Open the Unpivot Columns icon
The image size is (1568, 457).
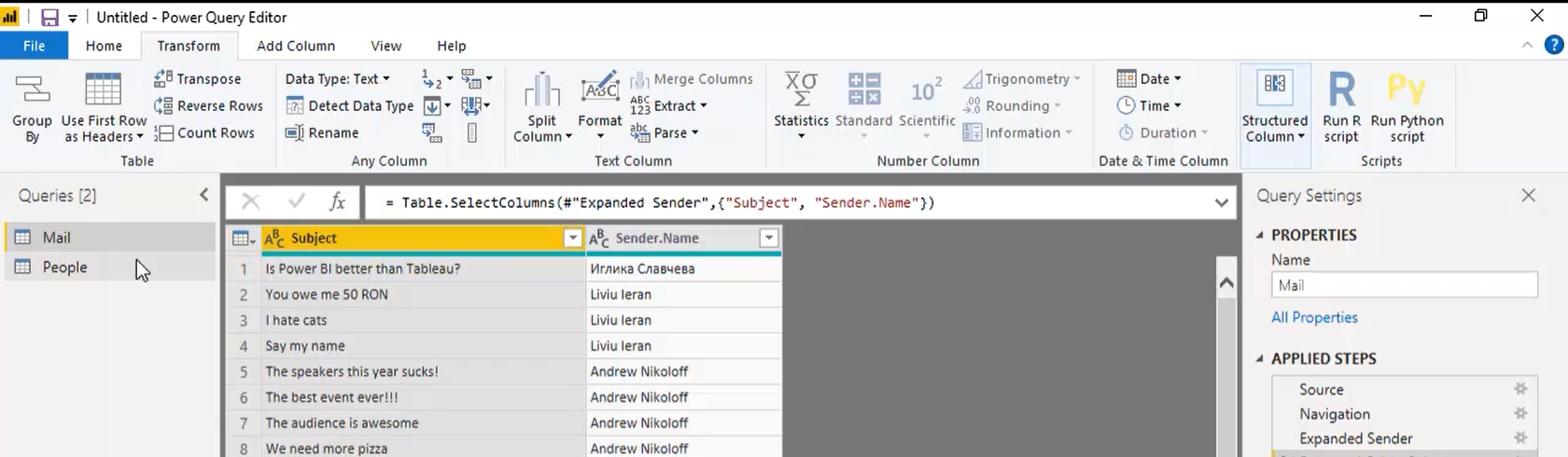476,78
